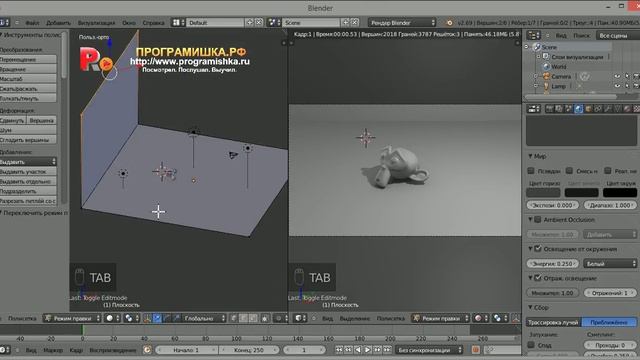The height and width of the screenshot is (360, 640).
Task: Open left viewport Режим правки mode dropdown
Action: pyautogui.click(x=72, y=318)
